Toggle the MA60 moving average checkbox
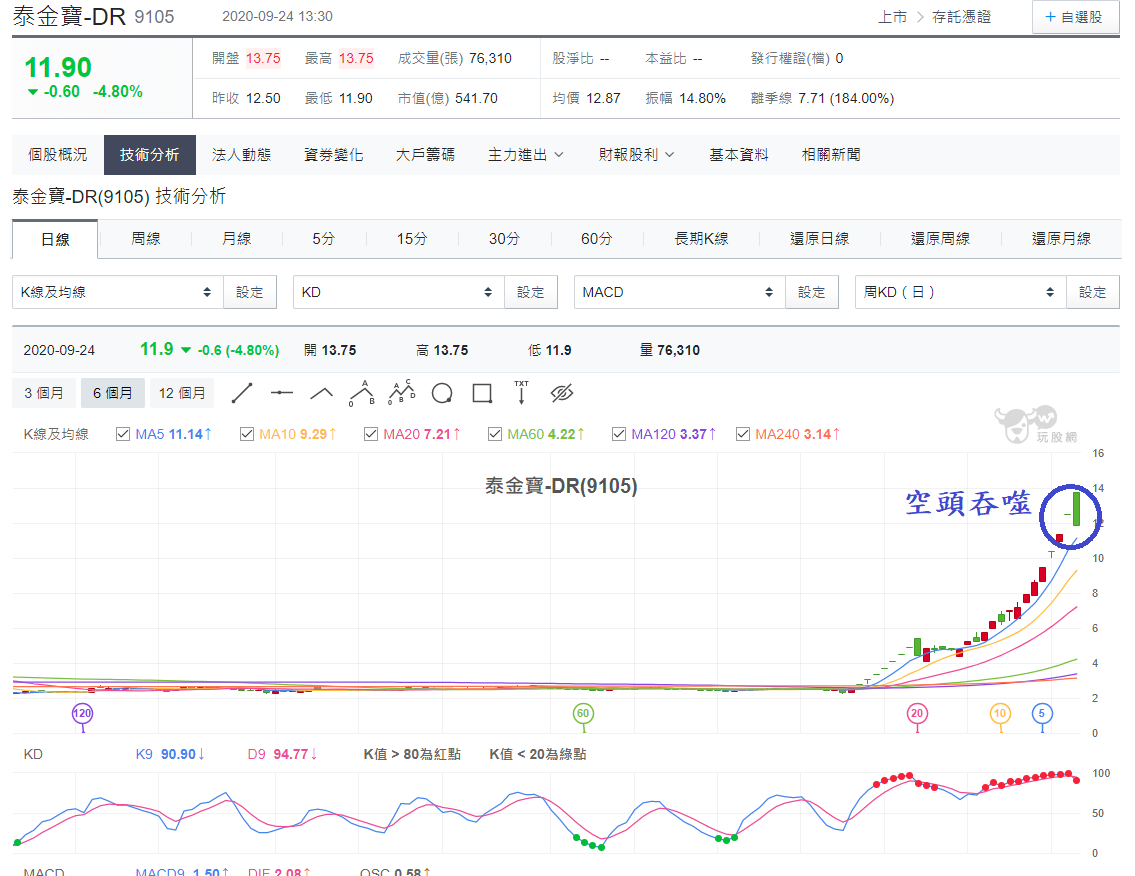 click(x=495, y=434)
